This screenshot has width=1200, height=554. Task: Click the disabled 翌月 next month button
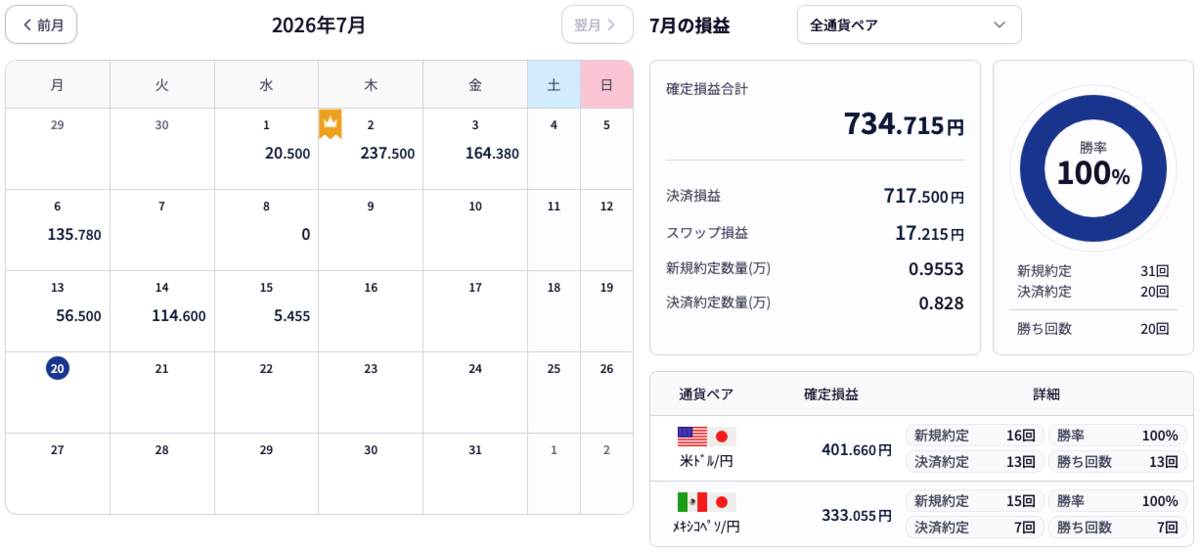597,25
